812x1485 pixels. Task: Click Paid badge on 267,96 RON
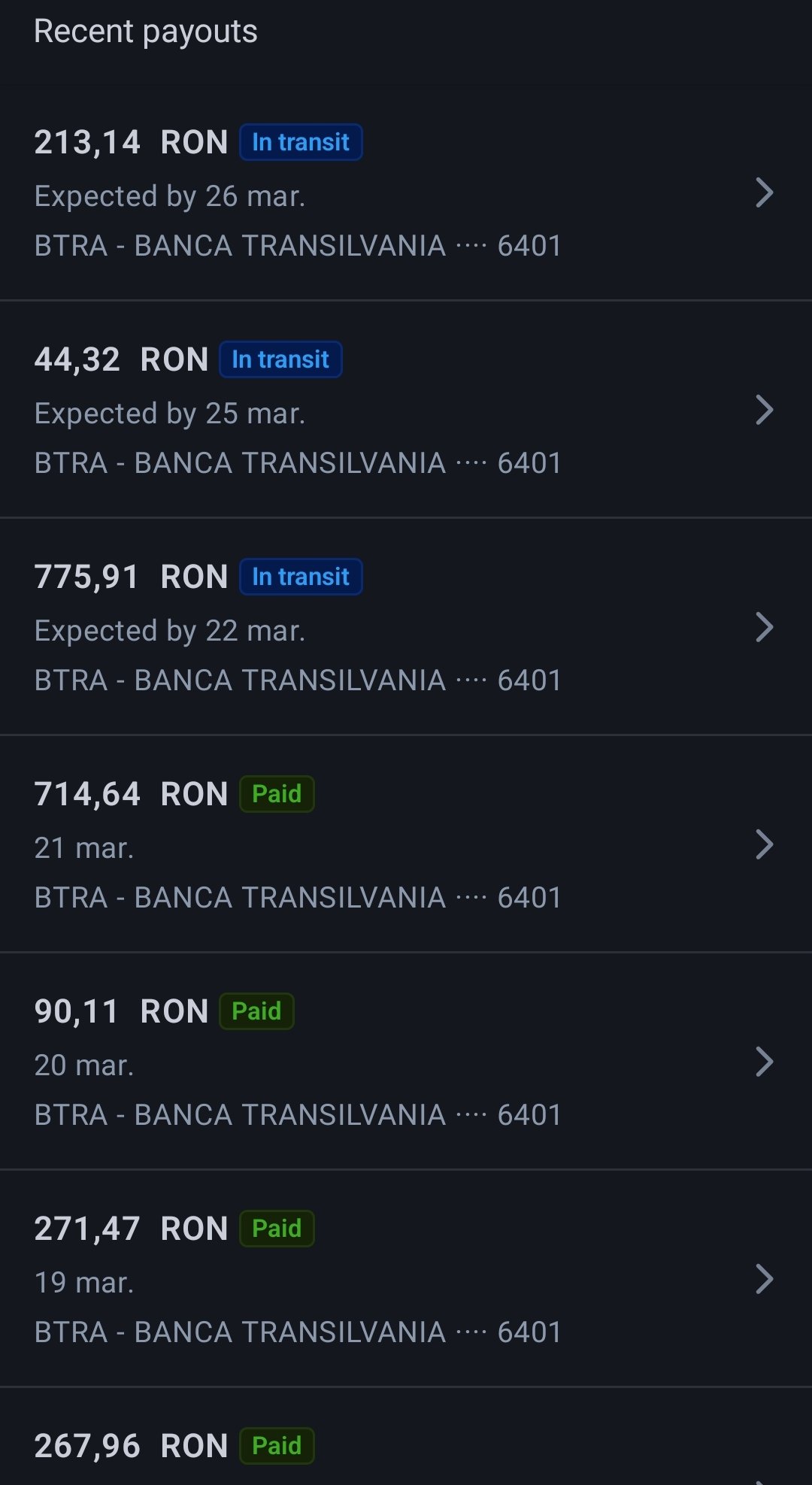[277, 1446]
